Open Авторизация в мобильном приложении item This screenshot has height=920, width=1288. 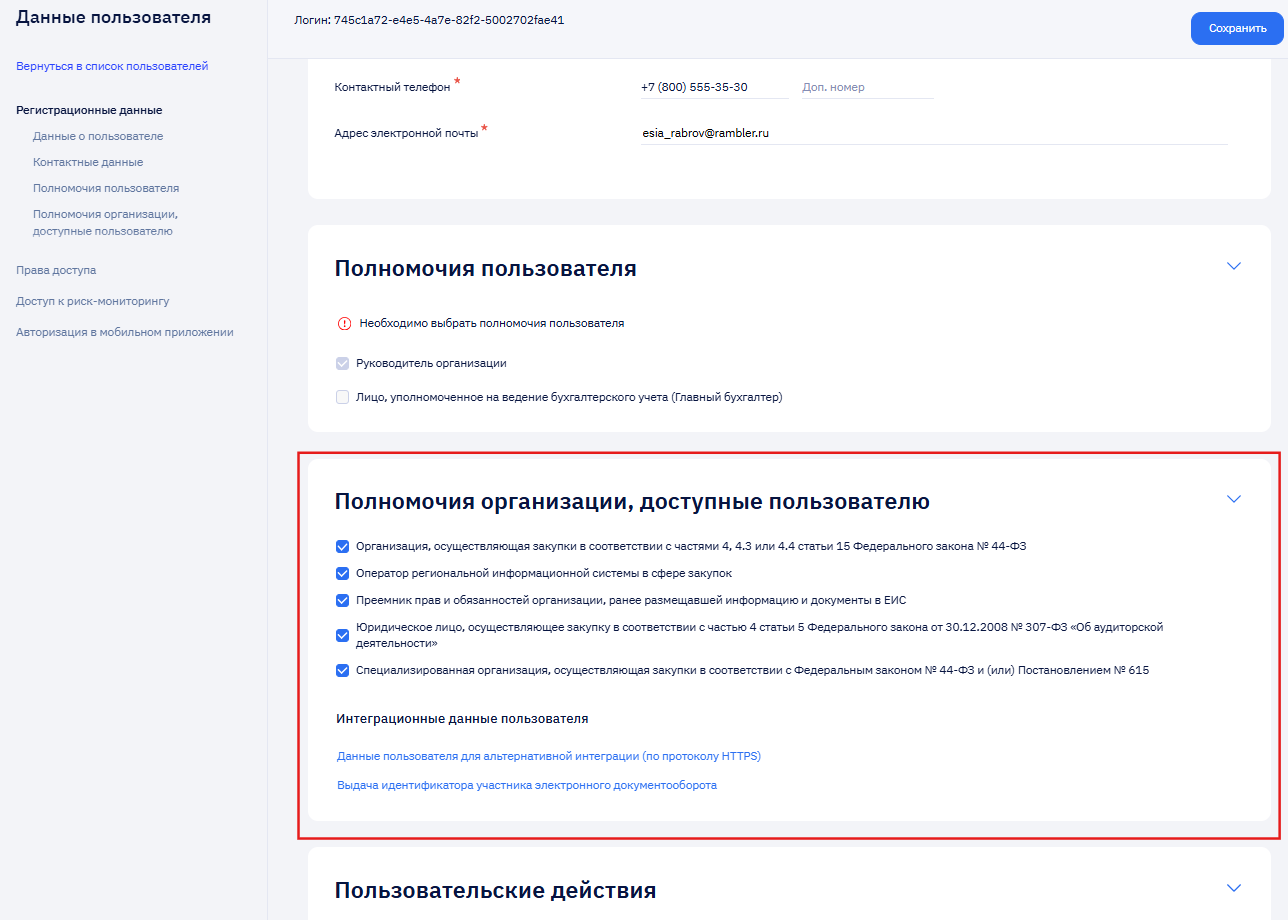tap(125, 332)
